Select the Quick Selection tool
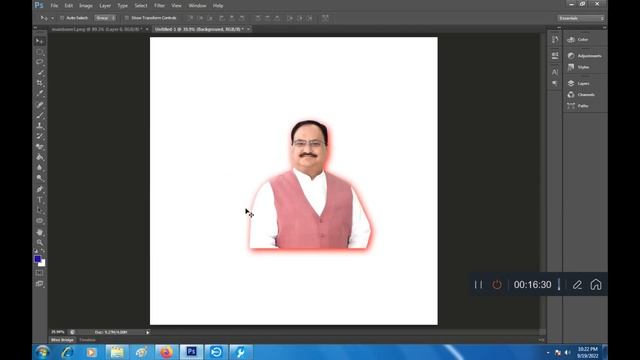 [x=40, y=73]
